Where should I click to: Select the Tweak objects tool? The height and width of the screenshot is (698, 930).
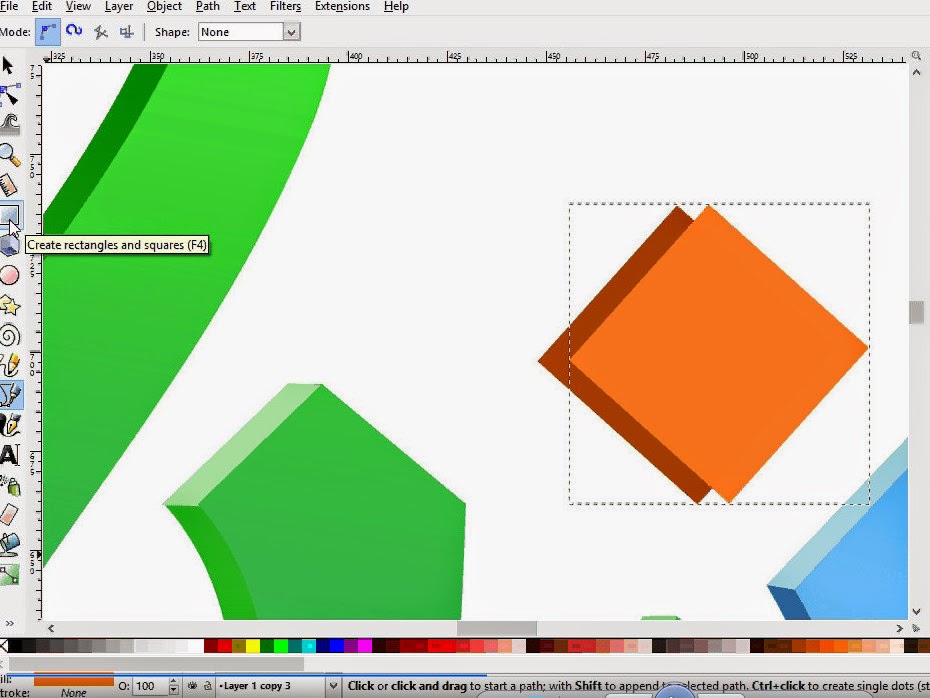[9, 124]
